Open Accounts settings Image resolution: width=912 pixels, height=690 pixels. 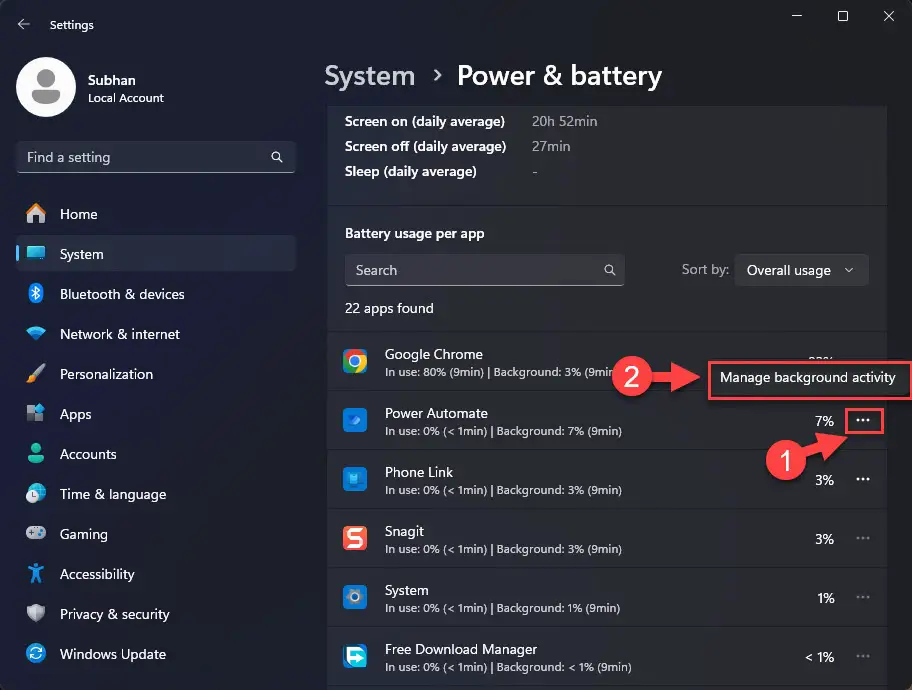click(156, 454)
